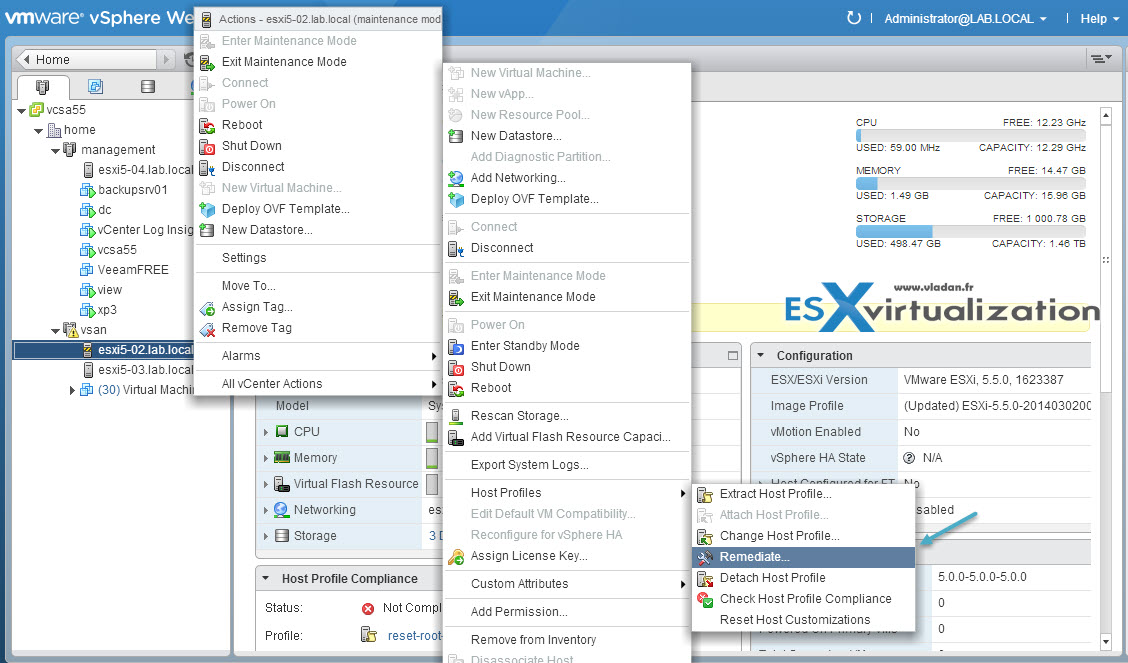Select the backupsrv01 virtual machine
This screenshot has width=1128, height=663.
[x=132, y=190]
